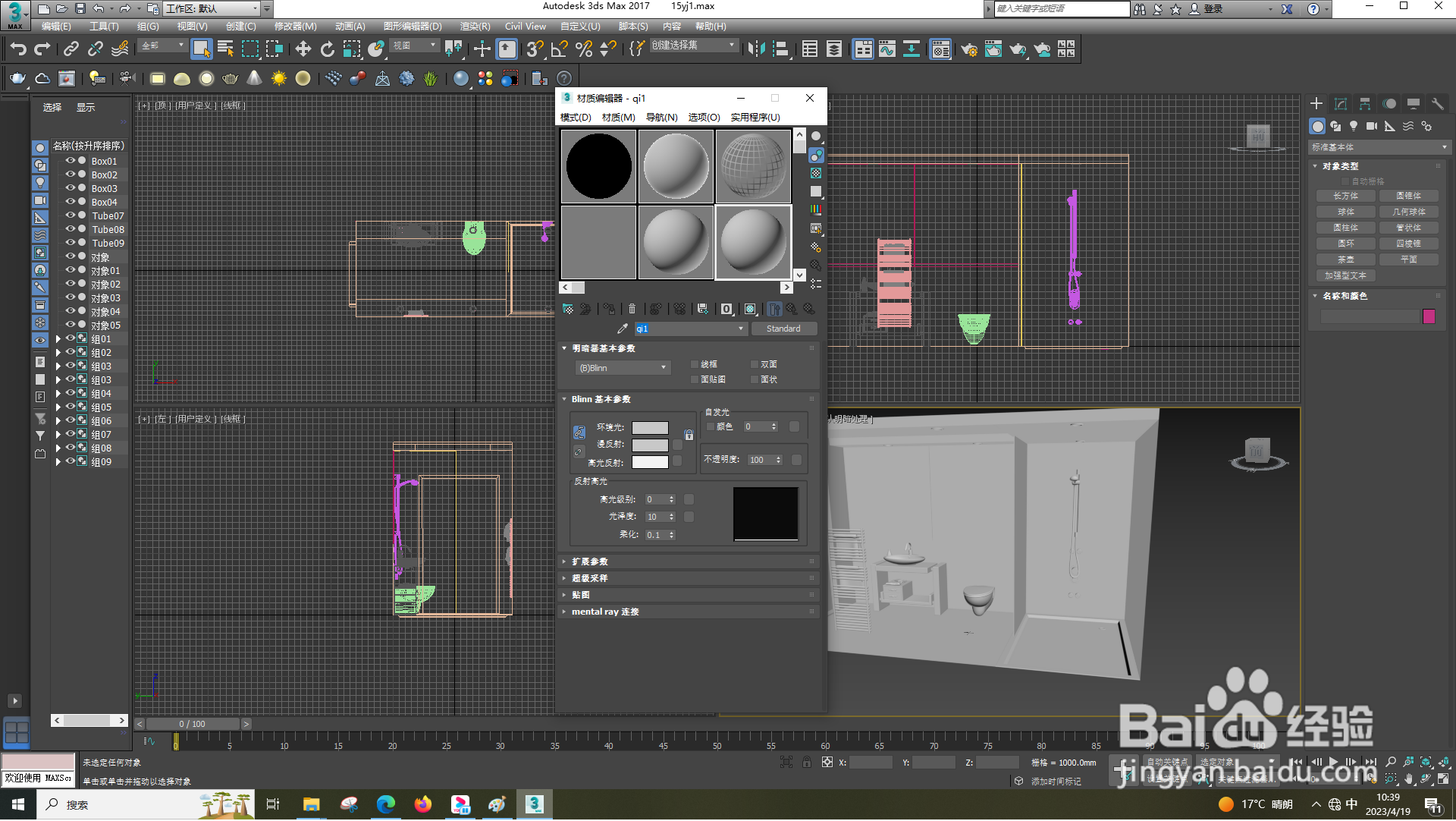Enable the 双面 two-sided checkbox
This screenshot has height=821, width=1456.
click(x=755, y=364)
